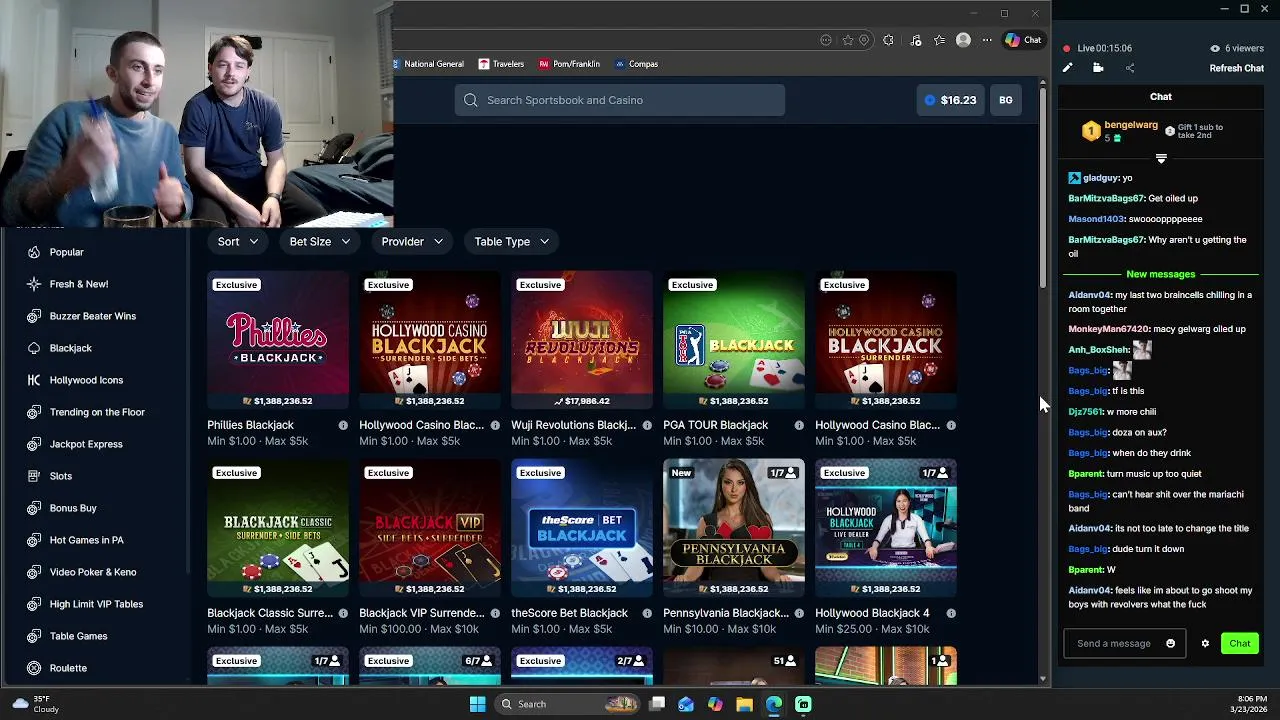
Task: Select Trending on the Floor
Action: [x=97, y=412]
